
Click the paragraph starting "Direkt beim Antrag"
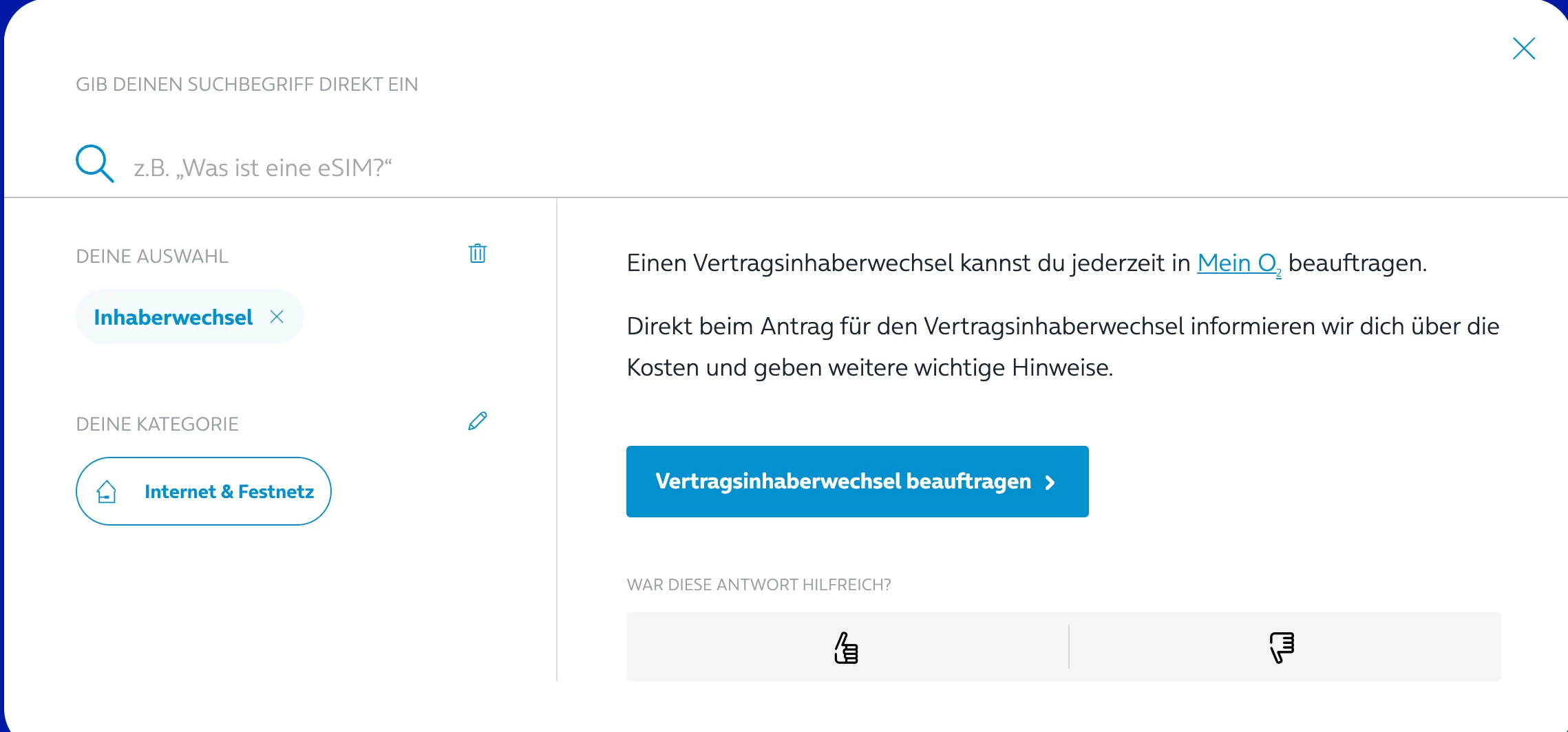tap(1062, 347)
